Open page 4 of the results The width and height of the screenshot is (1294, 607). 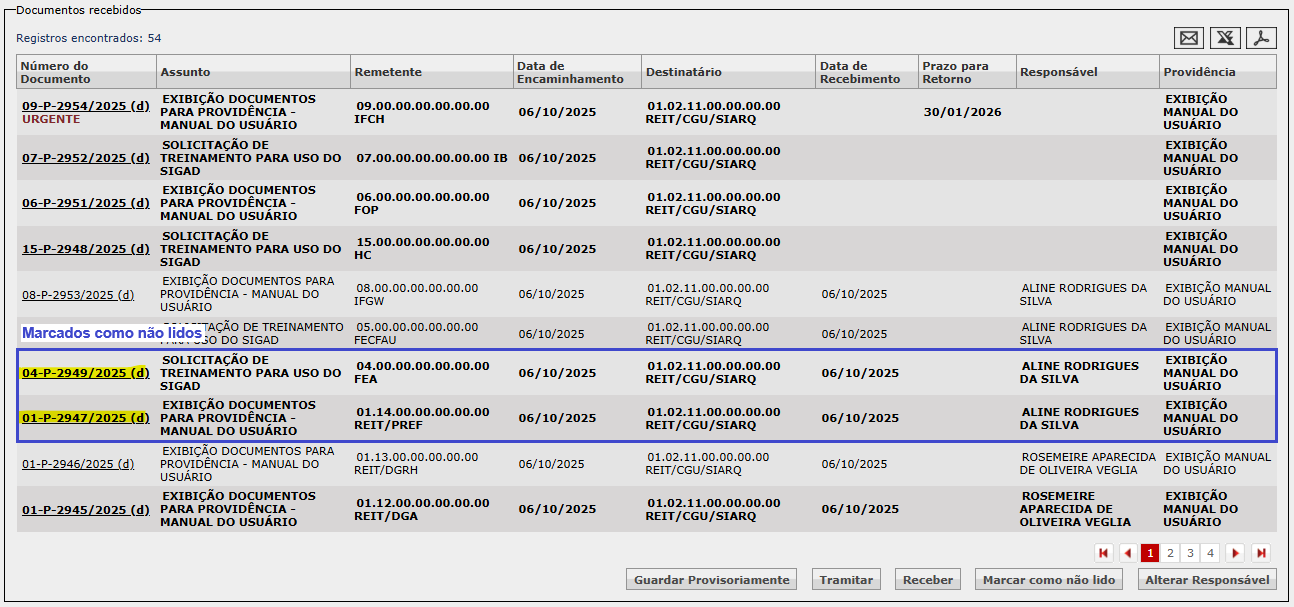point(1210,553)
